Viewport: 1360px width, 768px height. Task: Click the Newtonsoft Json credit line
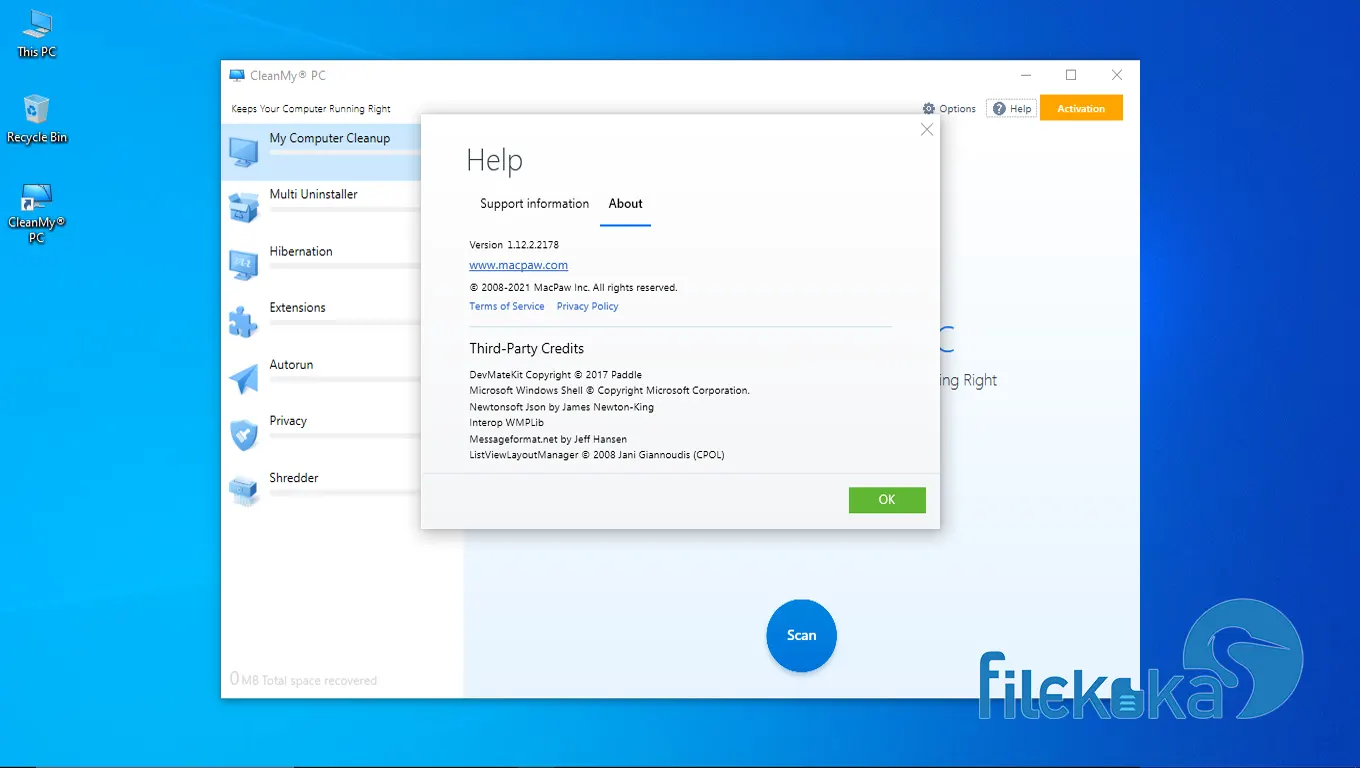tap(562, 407)
